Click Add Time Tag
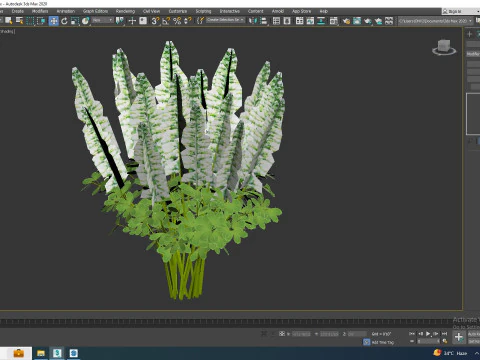This screenshot has width=480, height=360. click(x=383, y=342)
